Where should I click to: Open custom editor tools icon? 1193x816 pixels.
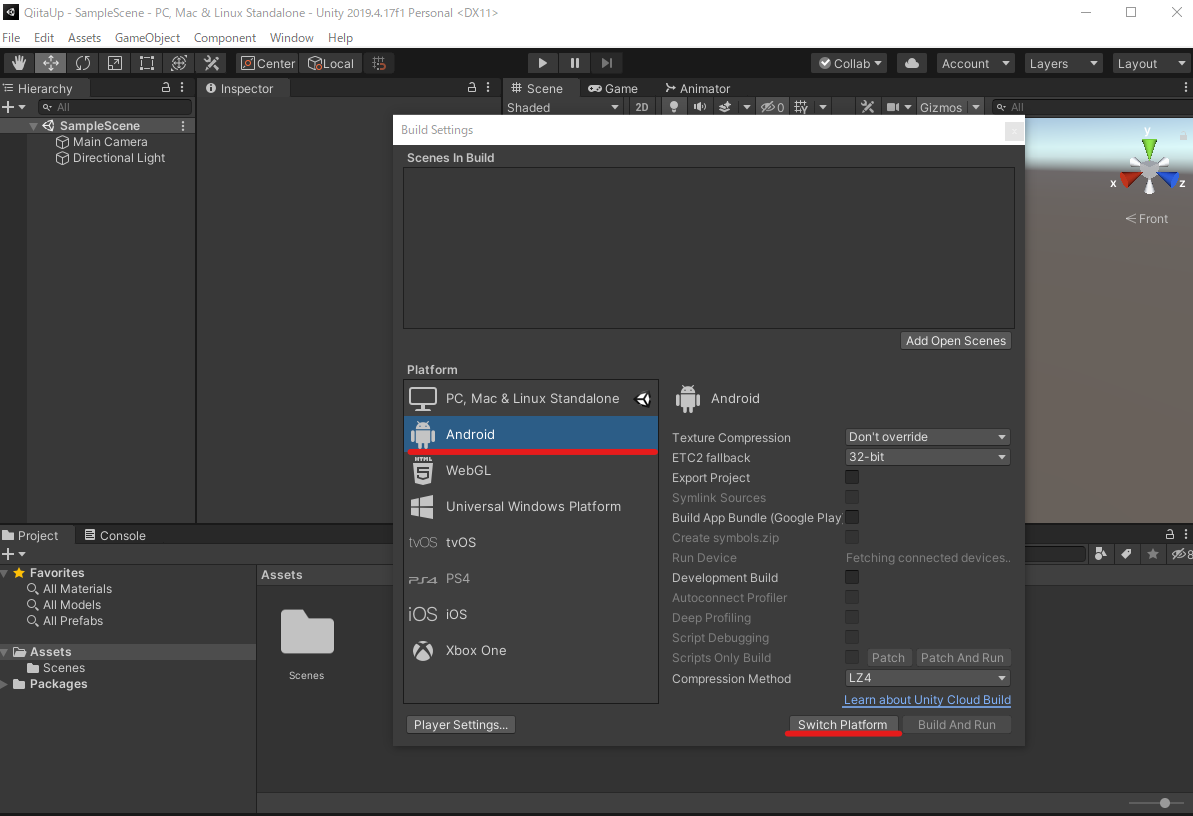[212, 63]
